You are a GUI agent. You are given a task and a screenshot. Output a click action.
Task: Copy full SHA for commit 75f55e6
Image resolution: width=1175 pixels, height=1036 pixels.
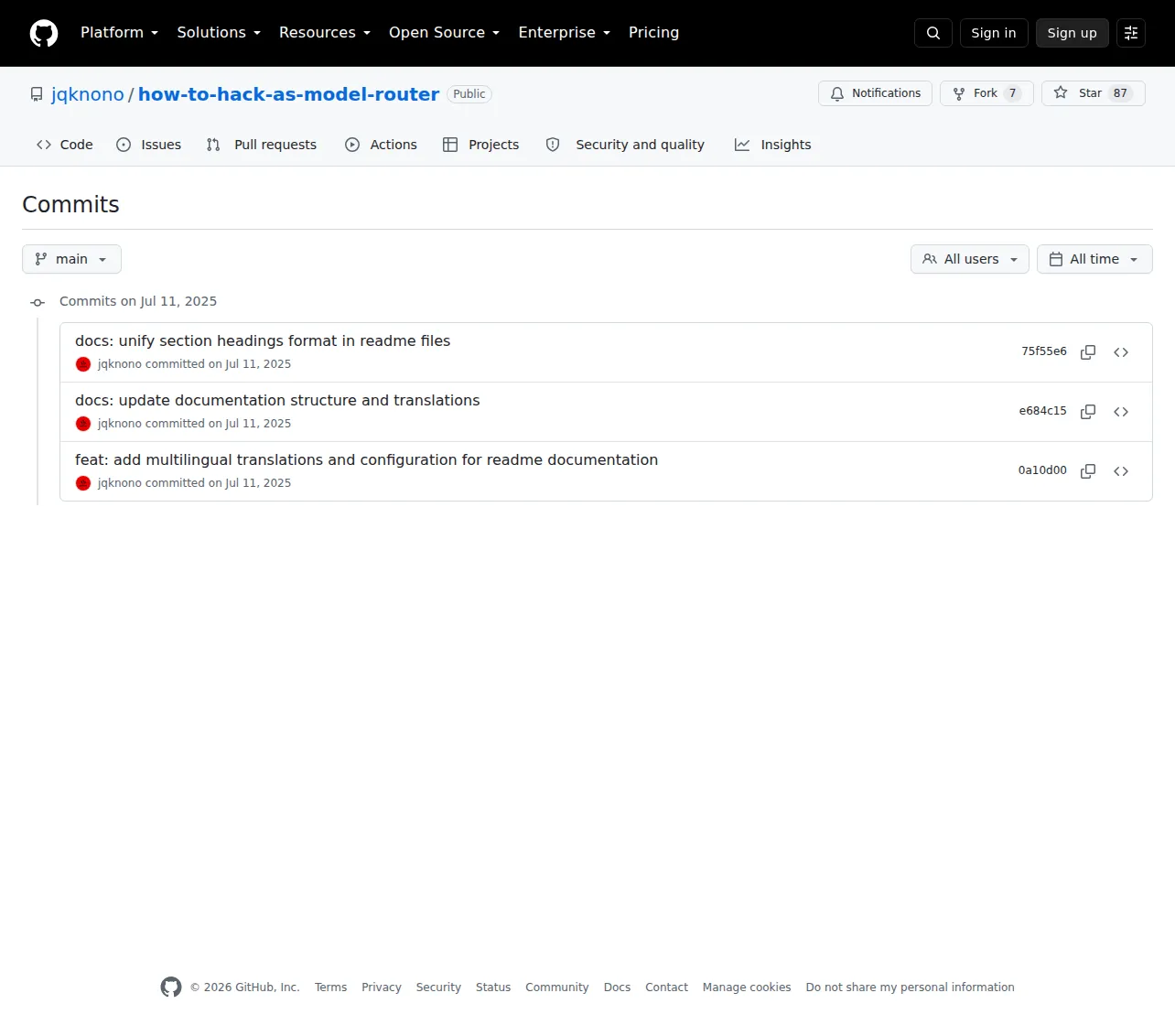tap(1088, 352)
